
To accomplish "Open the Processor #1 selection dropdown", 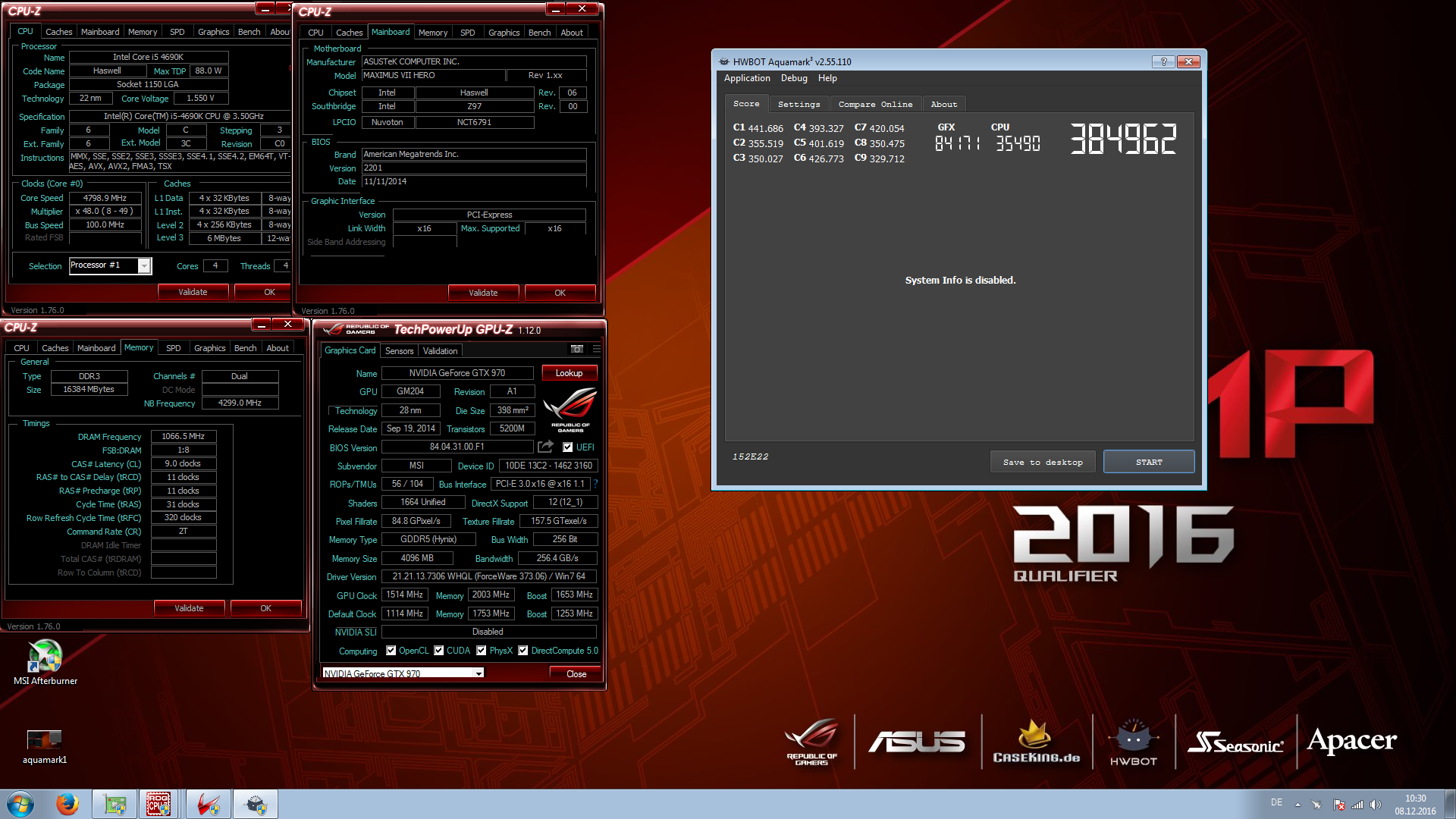I will (x=111, y=265).
